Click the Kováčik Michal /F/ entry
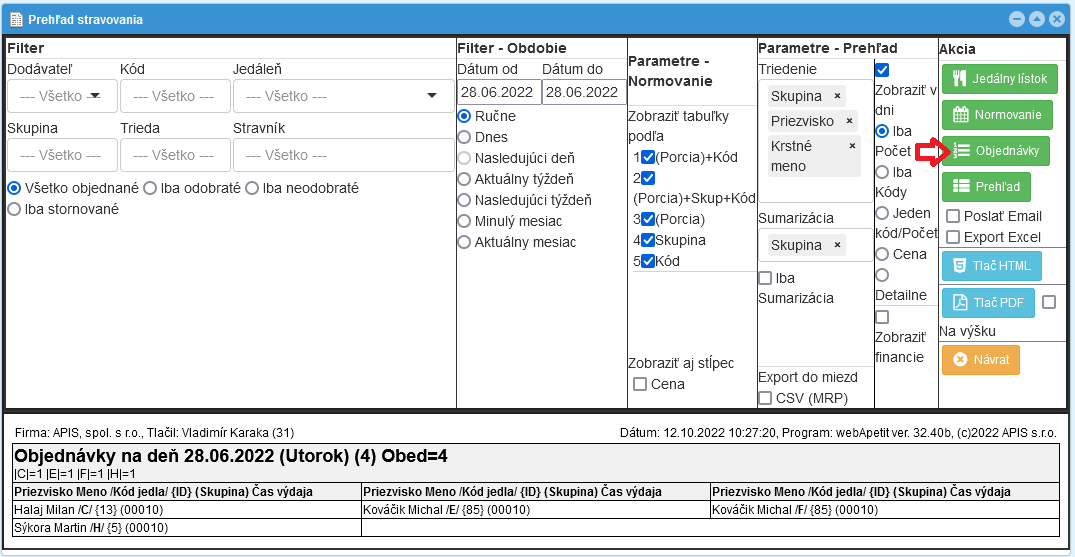Screen dimensions: 1075x557 tap(795, 510)
